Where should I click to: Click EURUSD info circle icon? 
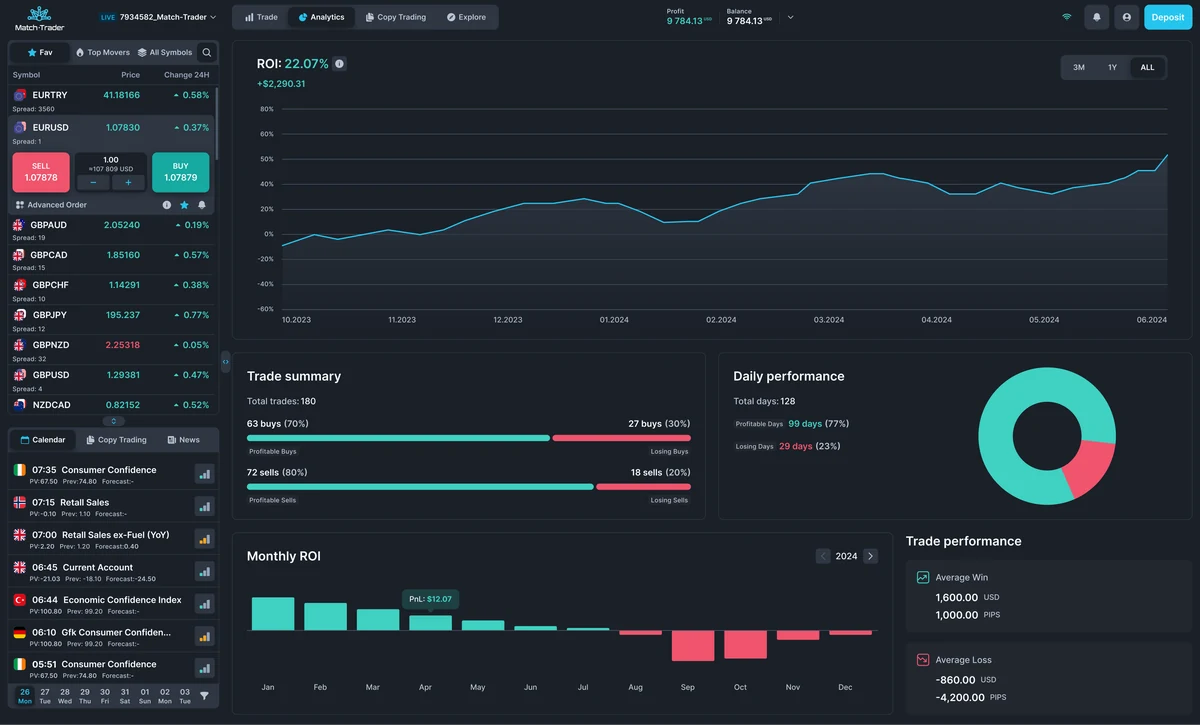(x=166, y=205)
